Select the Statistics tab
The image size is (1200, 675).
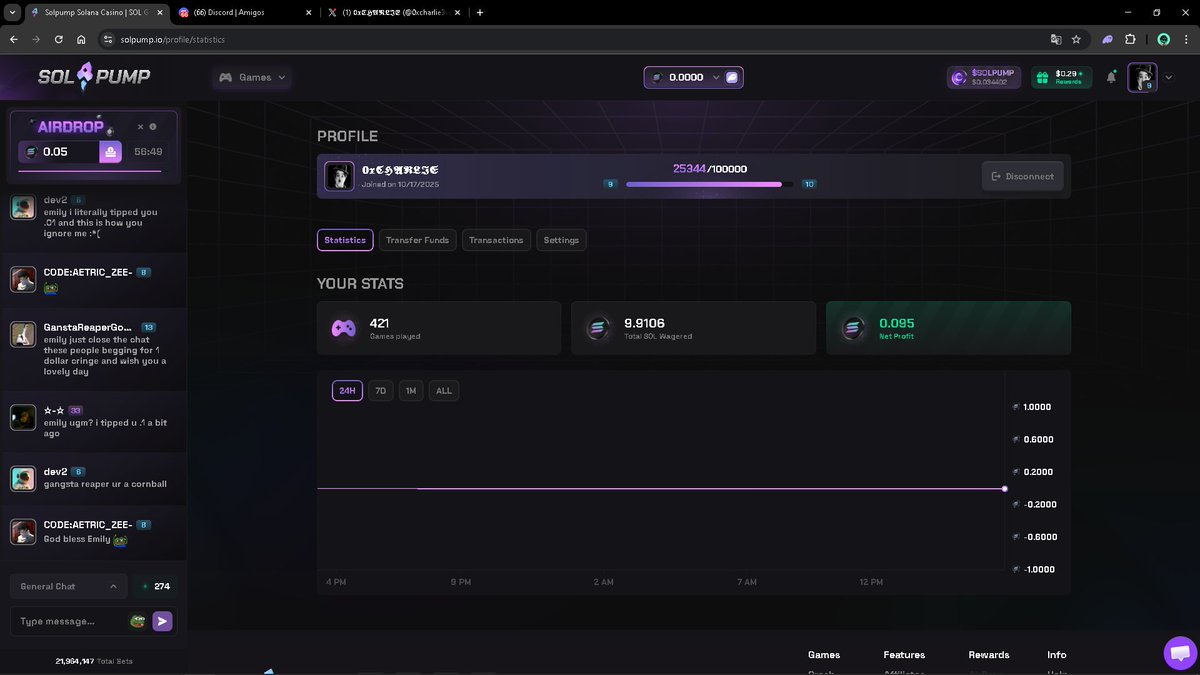click(x=345, y=240)
